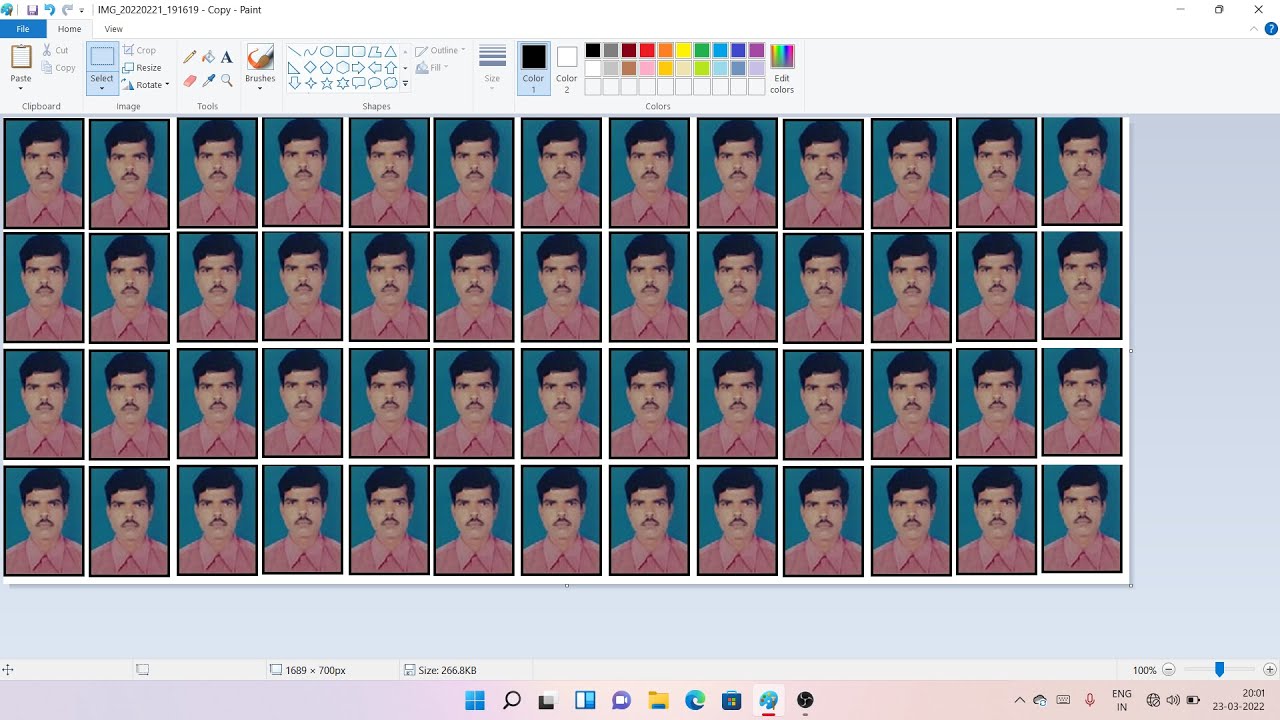Select Color 1 foreground button
1280x720 pixels.
(533, 69)
